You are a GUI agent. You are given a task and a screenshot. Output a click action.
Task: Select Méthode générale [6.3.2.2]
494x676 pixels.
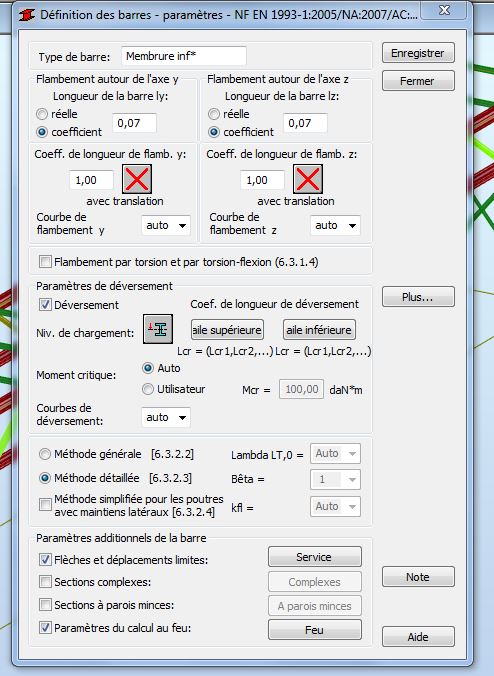[45, 454]
